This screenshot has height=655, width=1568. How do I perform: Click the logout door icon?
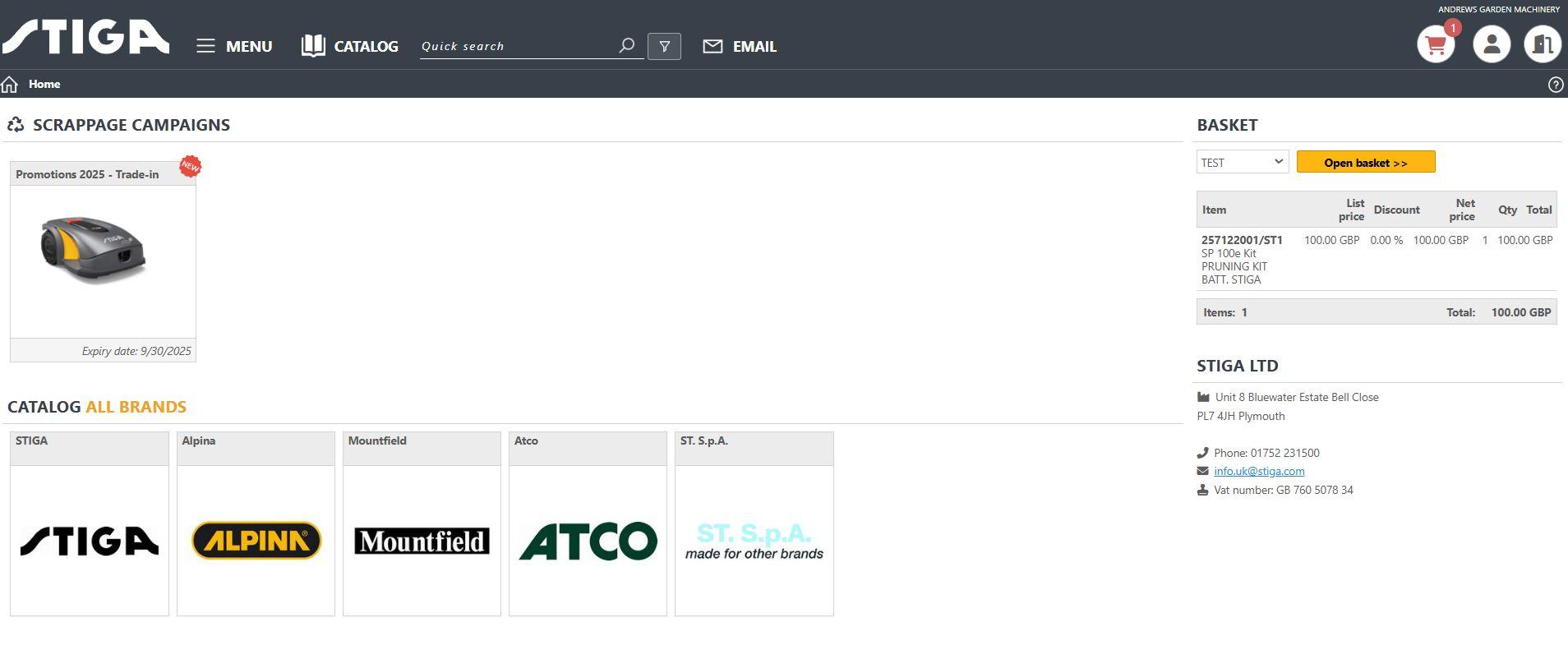[1543, 44]
